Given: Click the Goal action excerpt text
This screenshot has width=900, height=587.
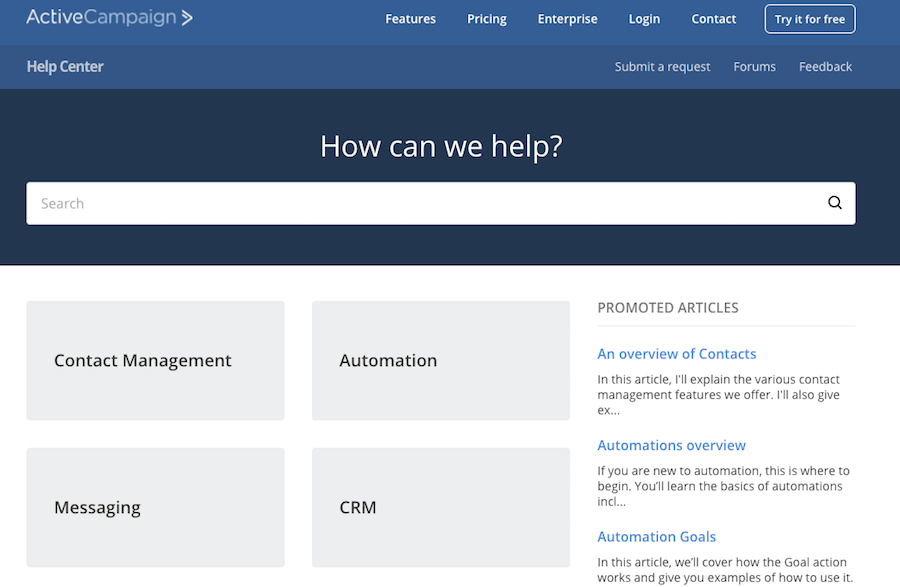Looking at the screenshot, I should [725, 570].
